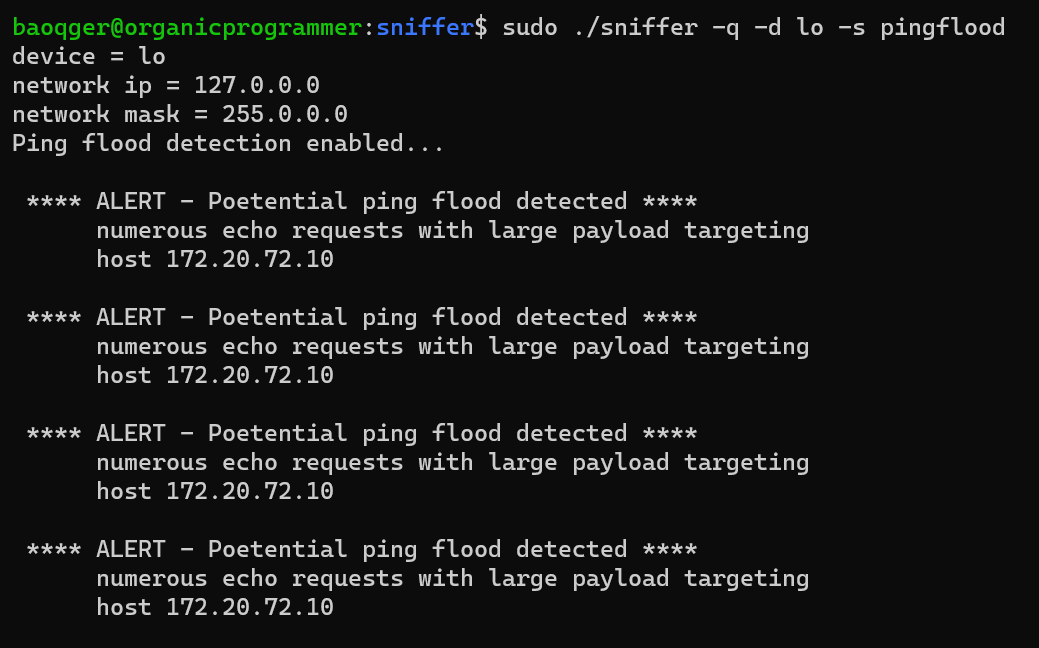1039x648 pixels.
Task: Click host 172.20.72.10 in last alert
Action: [x=215, y=607]
